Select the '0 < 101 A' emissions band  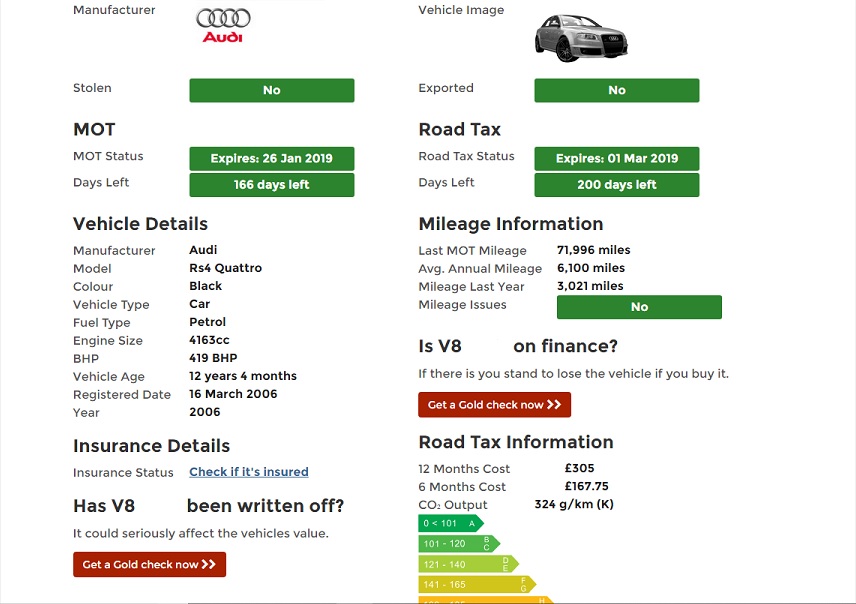point(451,523)
